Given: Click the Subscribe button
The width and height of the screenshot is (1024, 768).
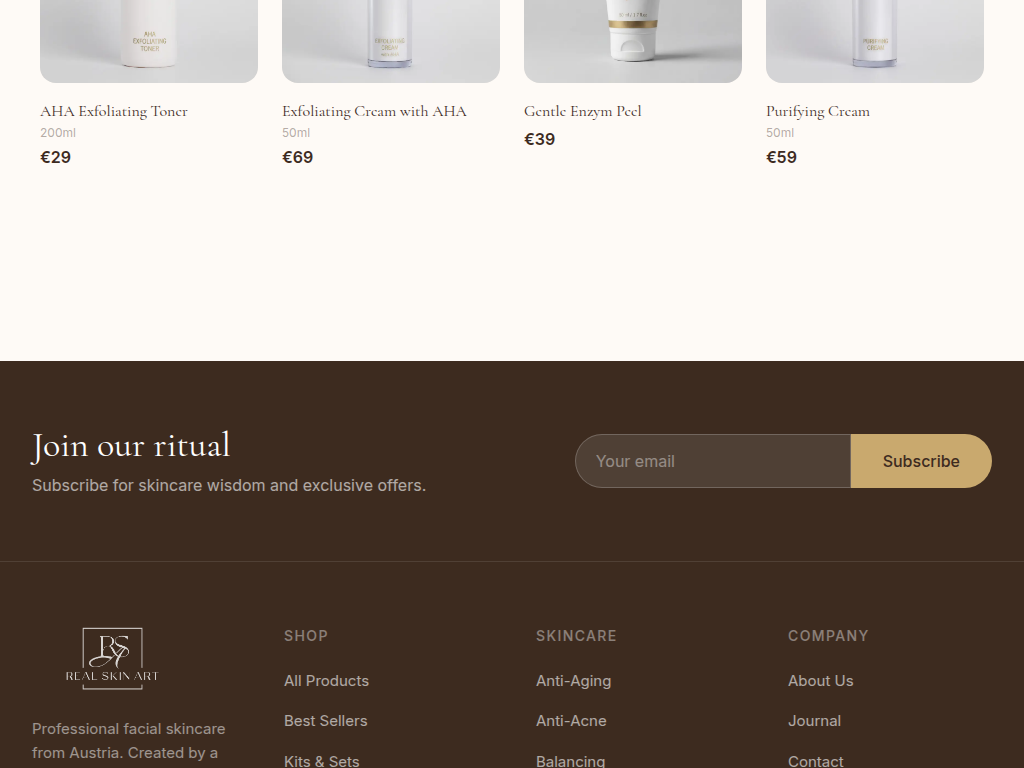Looking at the screenshot, I should point(921,461).
